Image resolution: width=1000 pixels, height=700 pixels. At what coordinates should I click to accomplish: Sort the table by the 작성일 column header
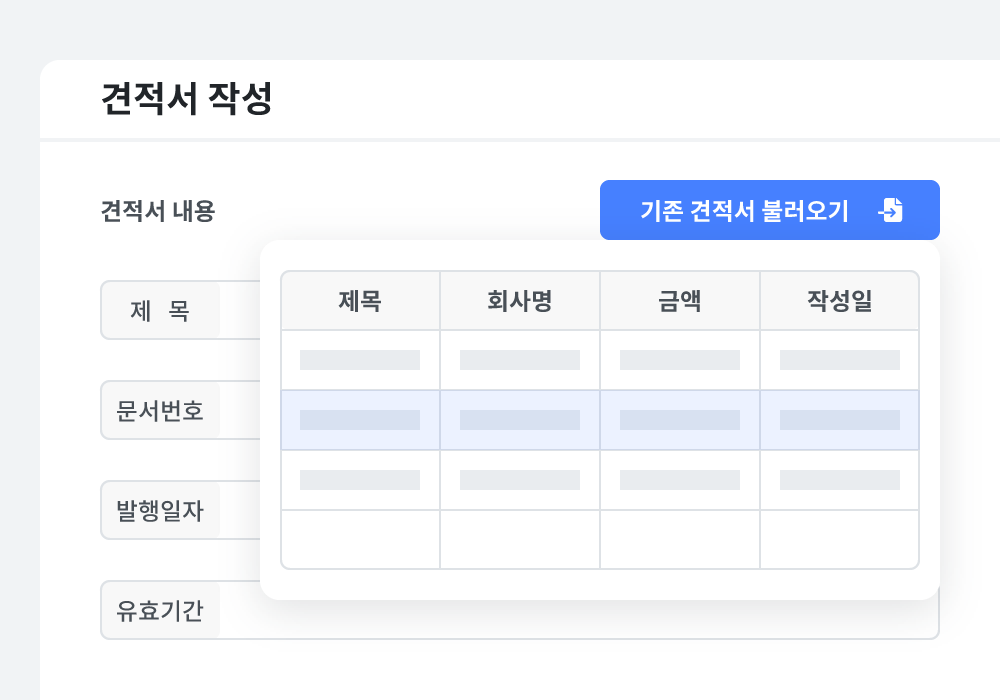click(840, 300)
